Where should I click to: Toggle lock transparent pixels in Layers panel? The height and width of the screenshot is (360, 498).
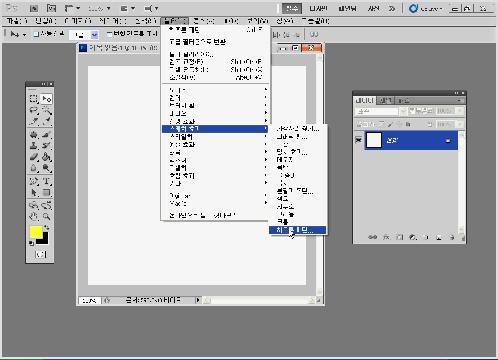381,124
